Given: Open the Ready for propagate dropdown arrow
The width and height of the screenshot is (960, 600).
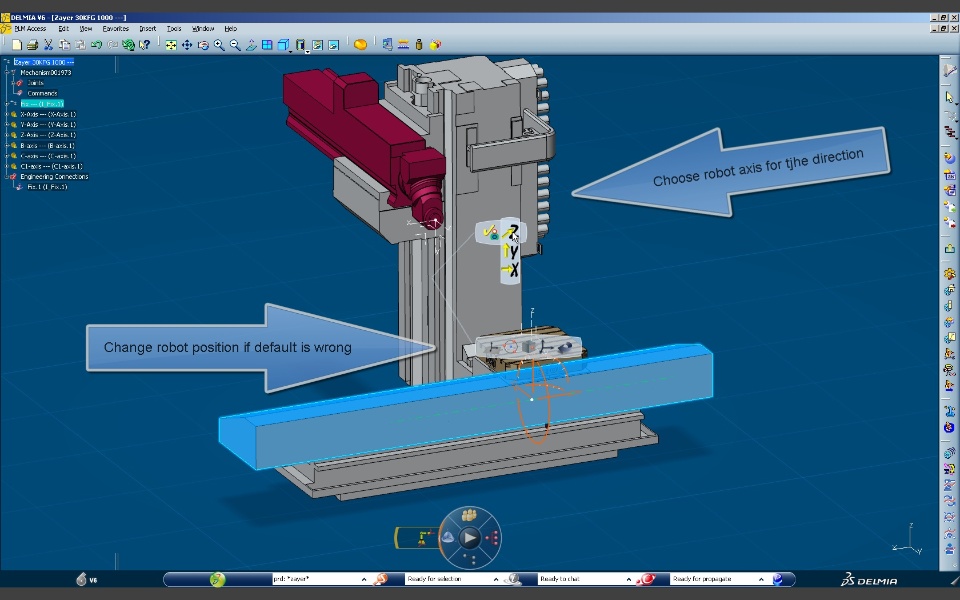Looking at the screenshot, I should click(761, 579).
